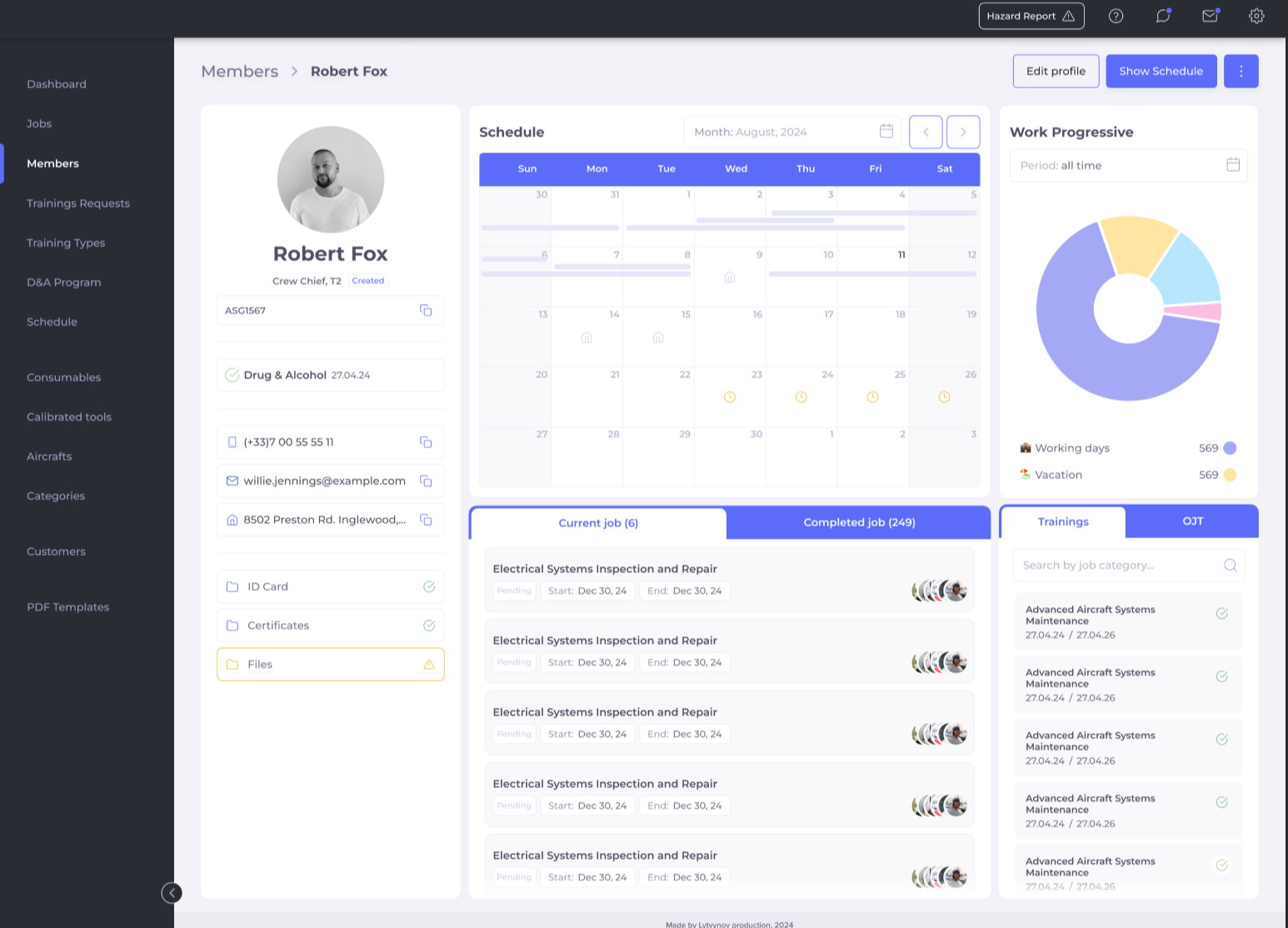Image resolution: width=1288 pixels, height=928 pixels.
Task: Open the mail inbox icon
Action: point(1211,16)
